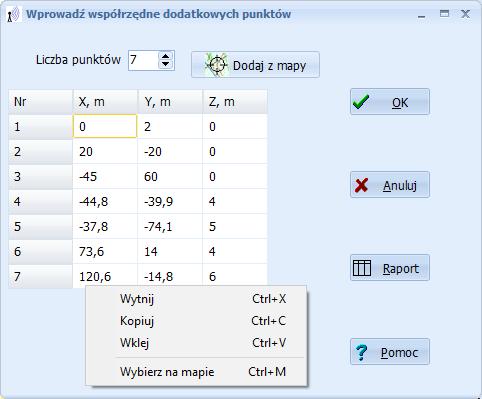Viewport: 482px width, 399px height.
Task: Select the Z cell in row 3
Action: click(x=235, y=176)
